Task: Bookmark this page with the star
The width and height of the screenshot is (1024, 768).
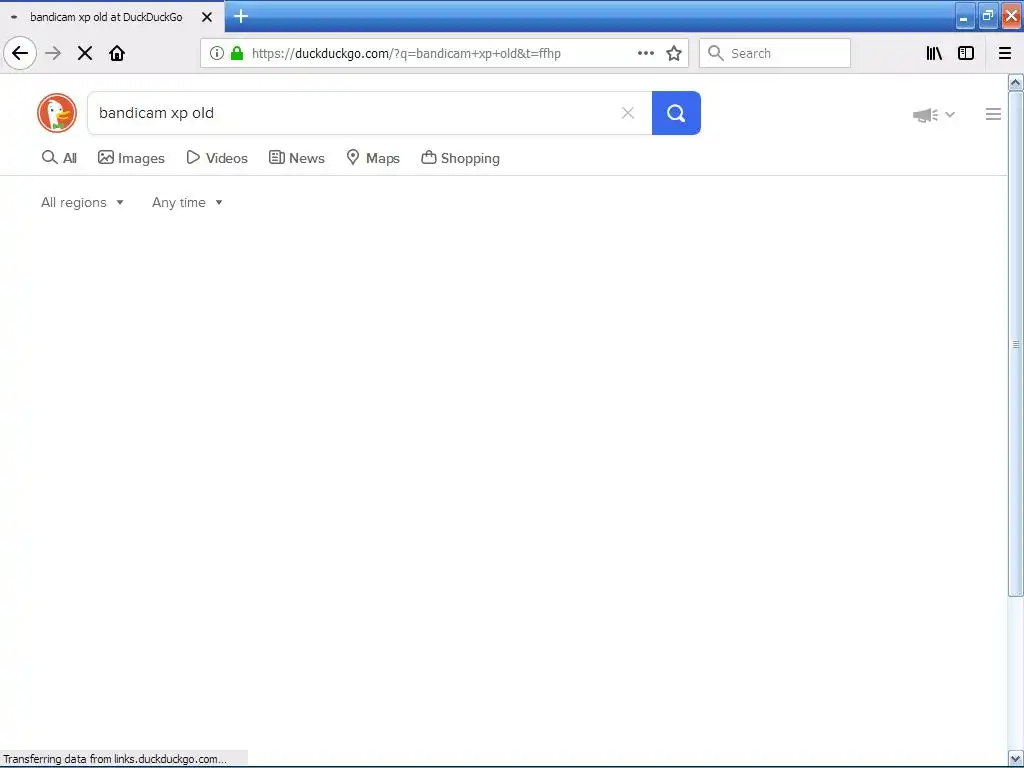Action: pos(674,53)
